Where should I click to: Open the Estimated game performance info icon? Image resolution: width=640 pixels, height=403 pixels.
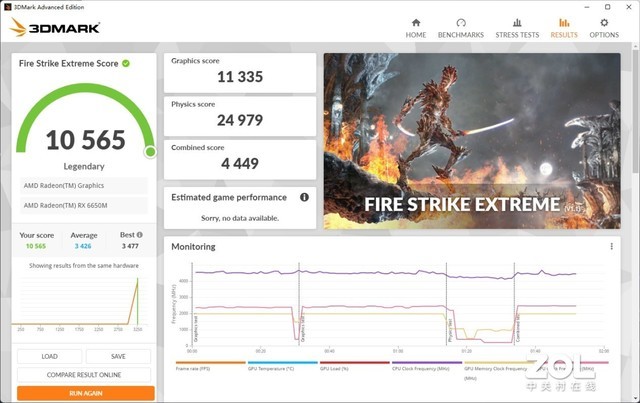(x=304, y=197)
